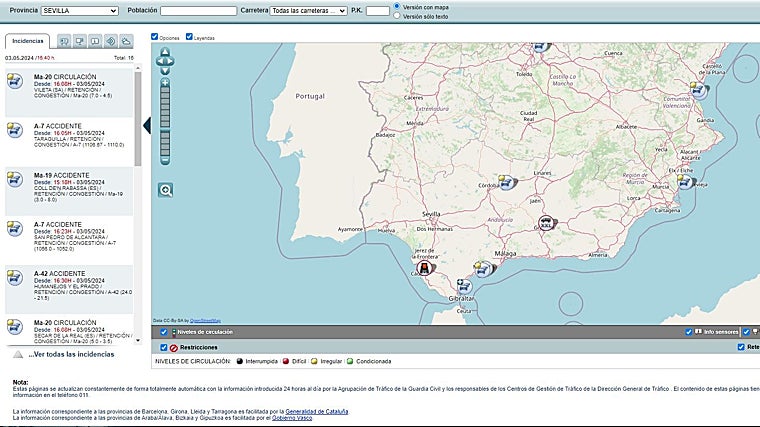Toggle the Rete... checkbox at right
The width and height of the screenshot is (760, 427).
(741, 347)
